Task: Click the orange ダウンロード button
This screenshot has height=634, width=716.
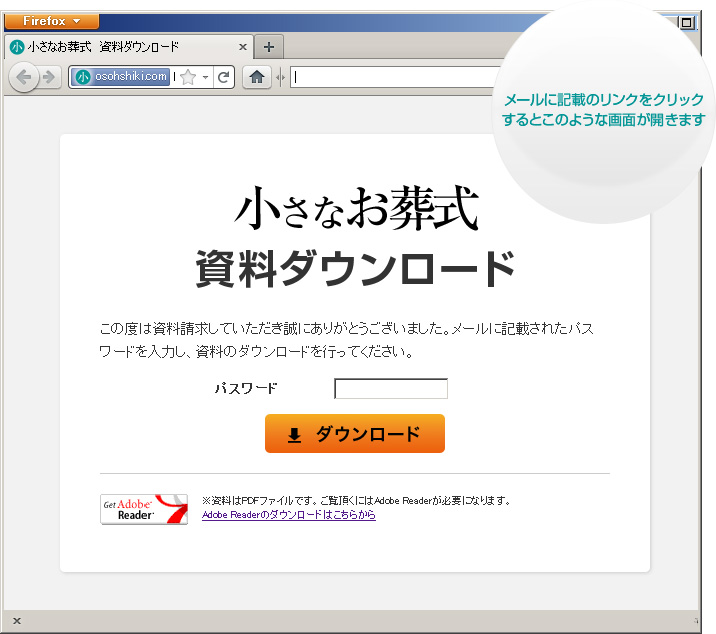Action: point(355,433)
